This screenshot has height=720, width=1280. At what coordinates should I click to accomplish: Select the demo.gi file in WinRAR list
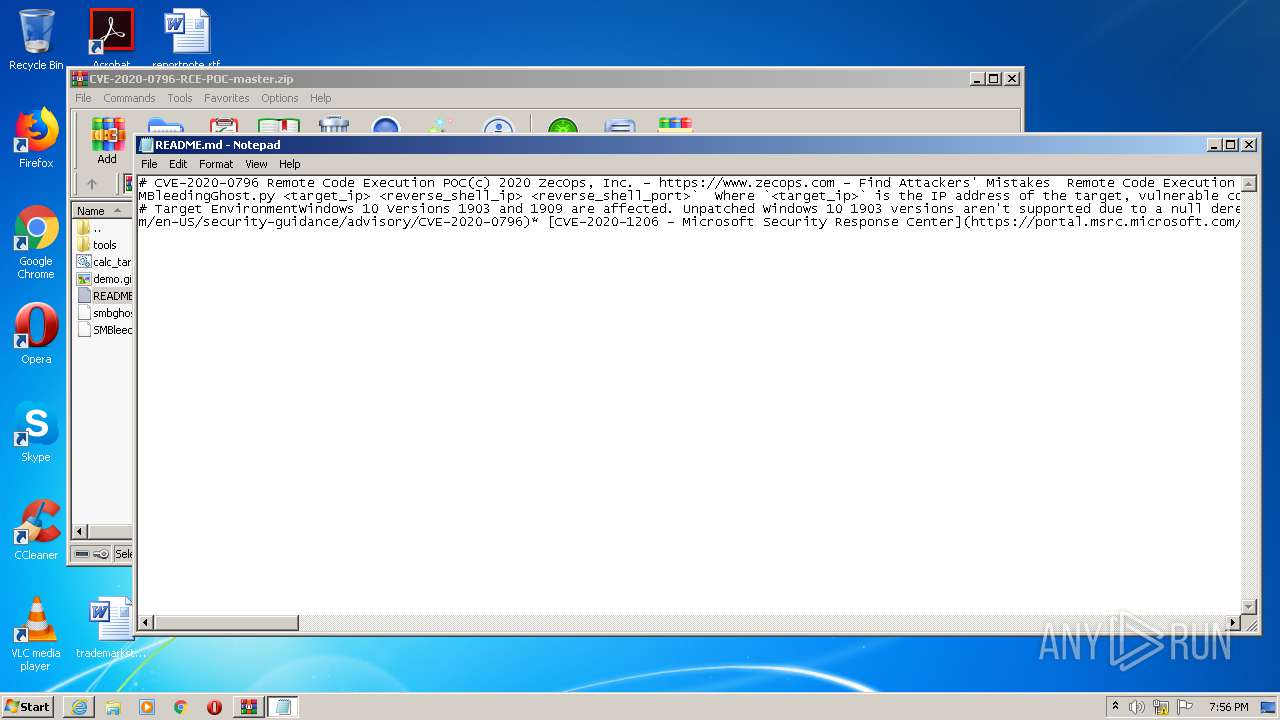(x=104, y=279)
